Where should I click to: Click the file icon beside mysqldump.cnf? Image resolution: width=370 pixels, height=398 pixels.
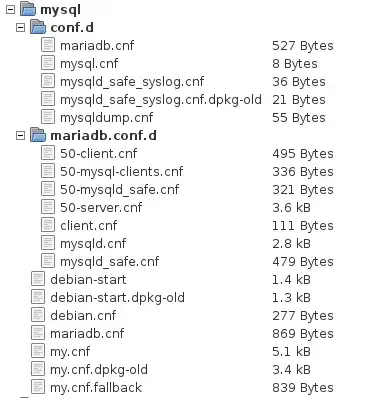click(x=48, y=117)
